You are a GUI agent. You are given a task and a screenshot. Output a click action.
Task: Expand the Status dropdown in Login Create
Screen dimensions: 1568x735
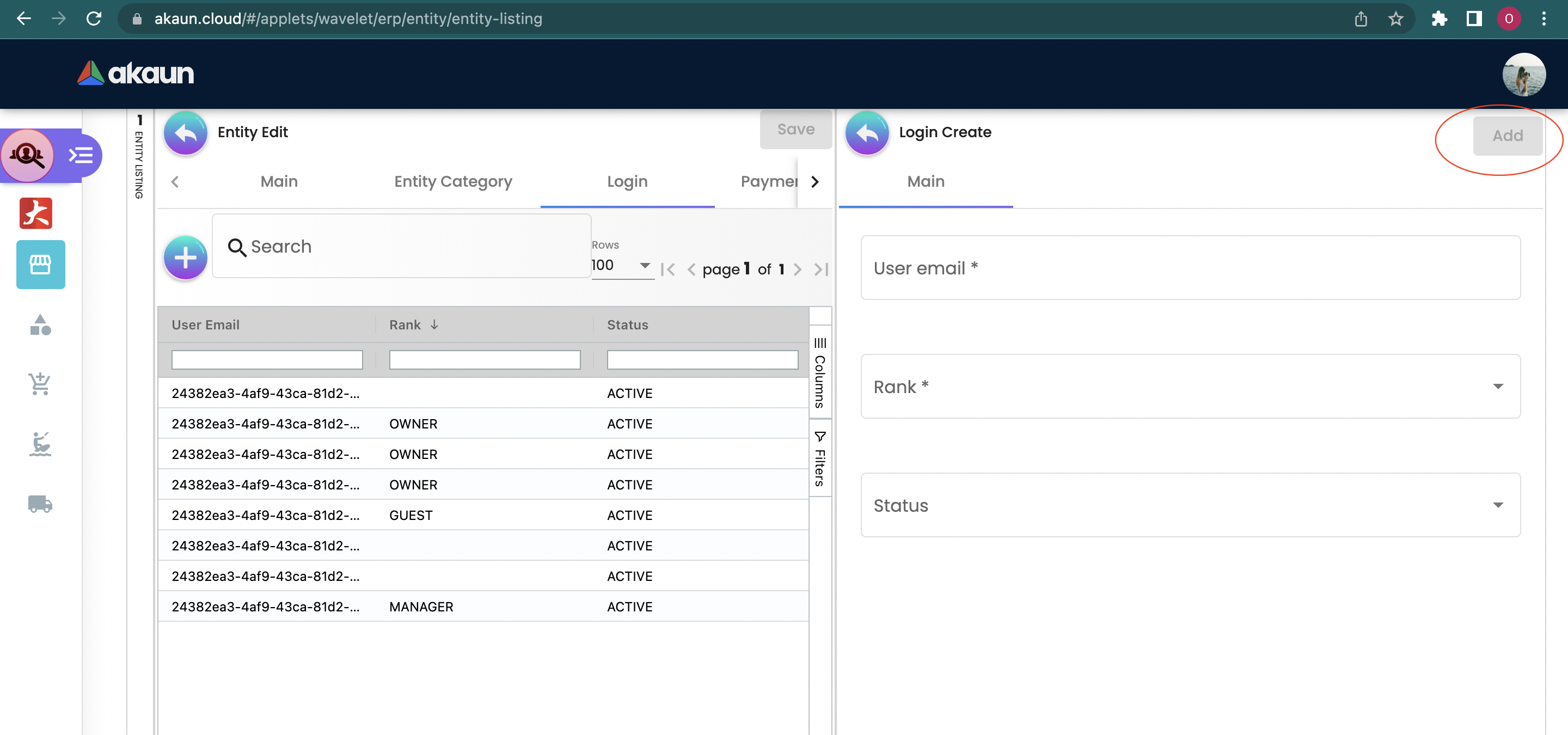click(1190, 505)
